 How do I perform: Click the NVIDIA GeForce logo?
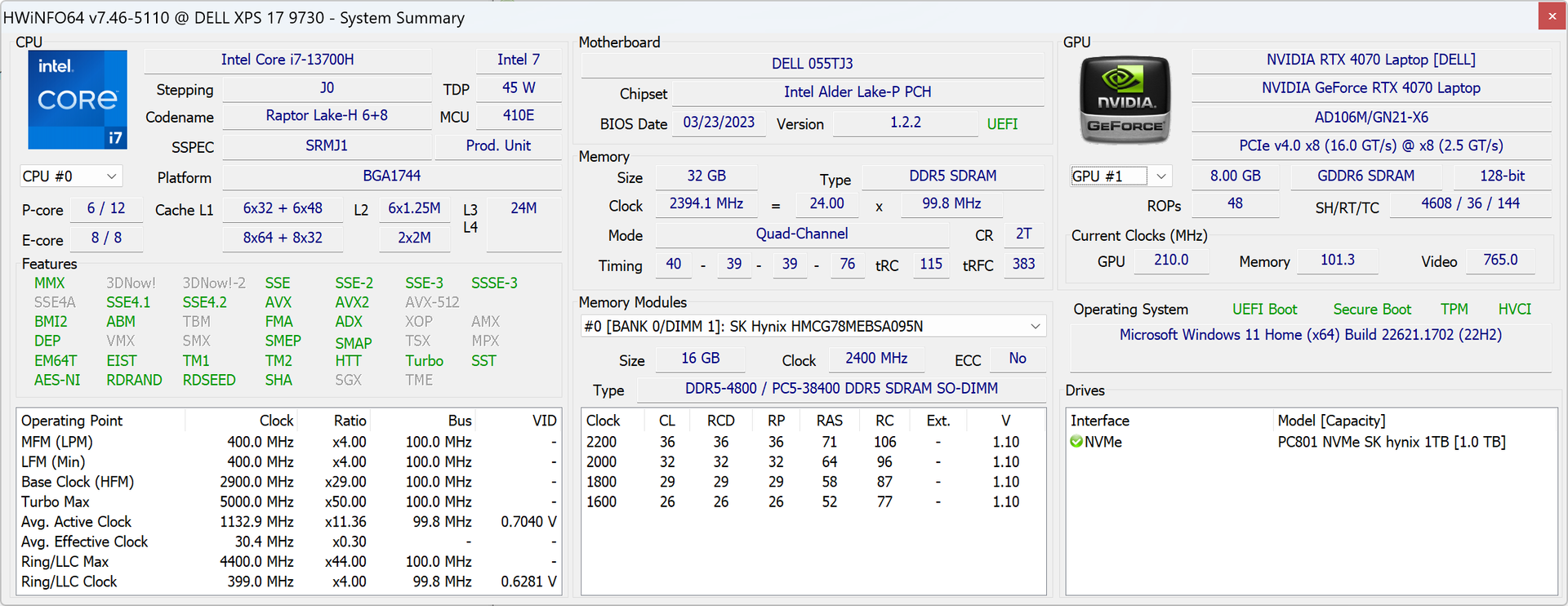1125,100
